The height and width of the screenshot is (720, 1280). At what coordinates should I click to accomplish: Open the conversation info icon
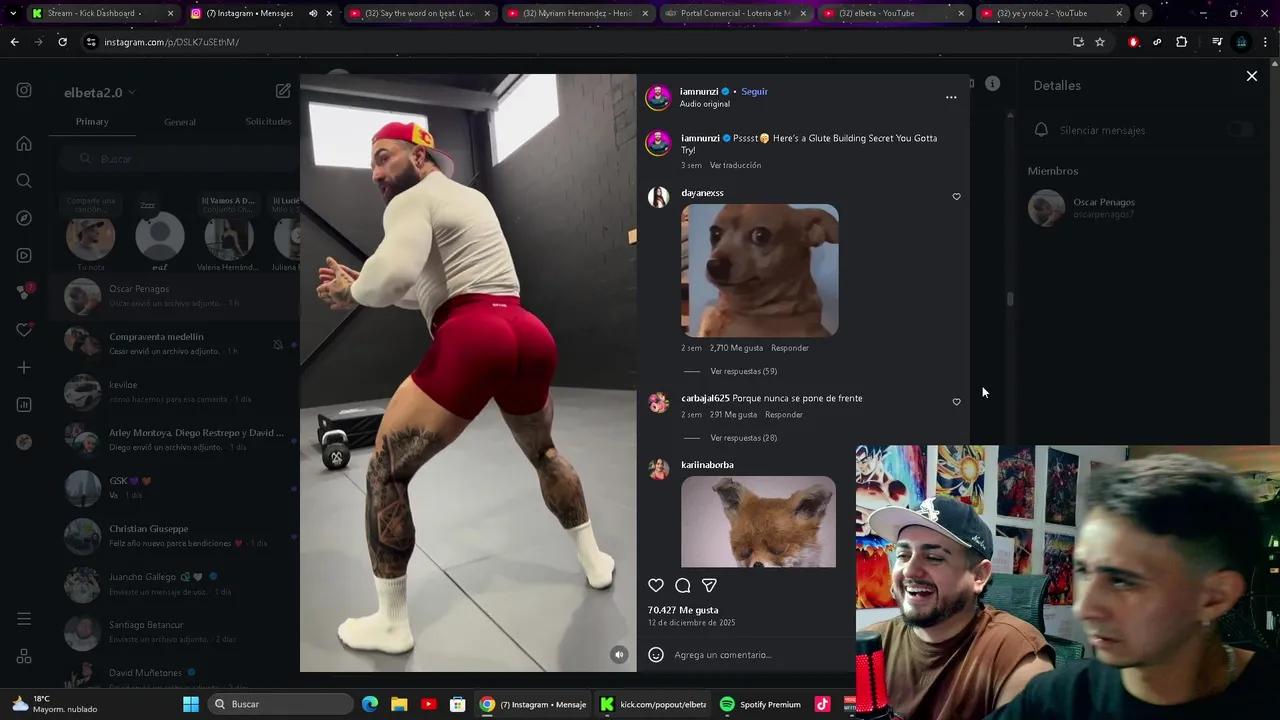992,84
